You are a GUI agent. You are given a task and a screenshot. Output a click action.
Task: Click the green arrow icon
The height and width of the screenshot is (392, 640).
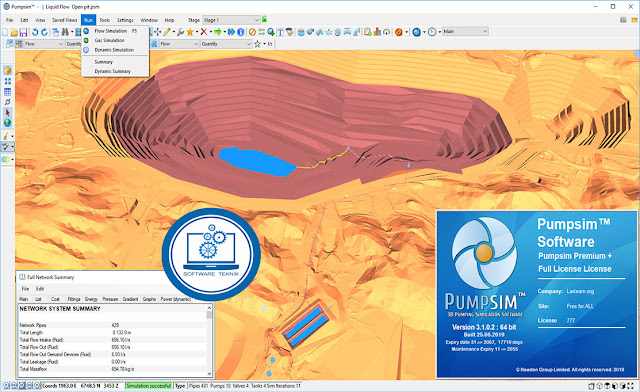click(x=218, y=32)
